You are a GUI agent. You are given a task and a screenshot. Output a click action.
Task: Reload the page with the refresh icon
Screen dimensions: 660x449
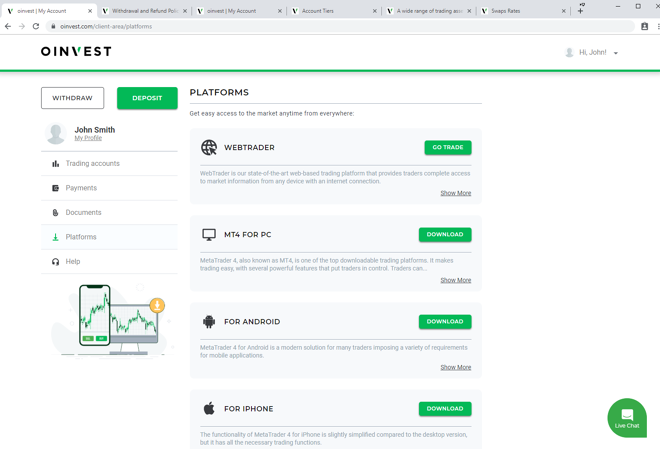tap(36, 26)
